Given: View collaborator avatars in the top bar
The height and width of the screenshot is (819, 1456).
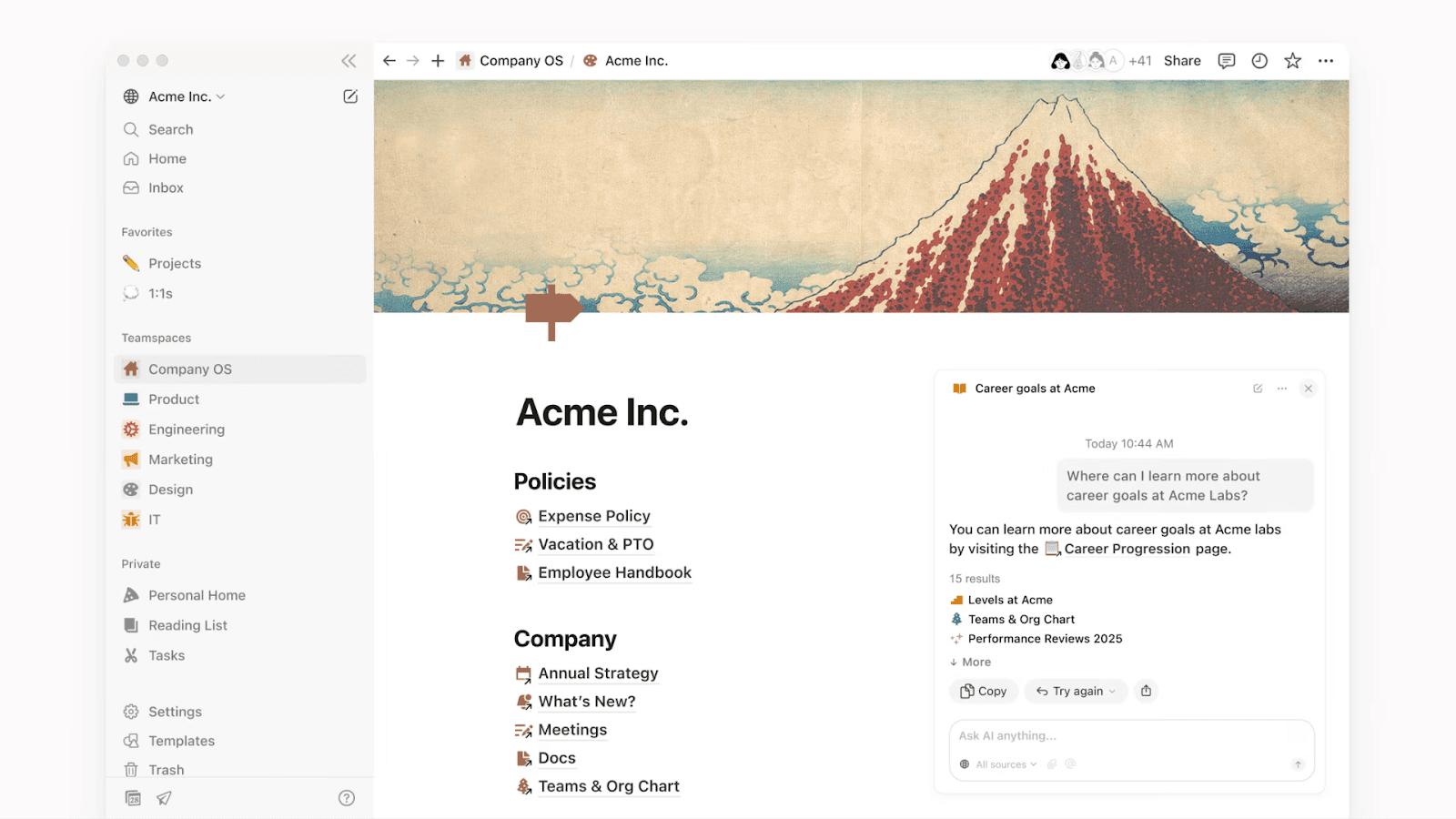Looking at the screenshot, I should coord(1087,61).
